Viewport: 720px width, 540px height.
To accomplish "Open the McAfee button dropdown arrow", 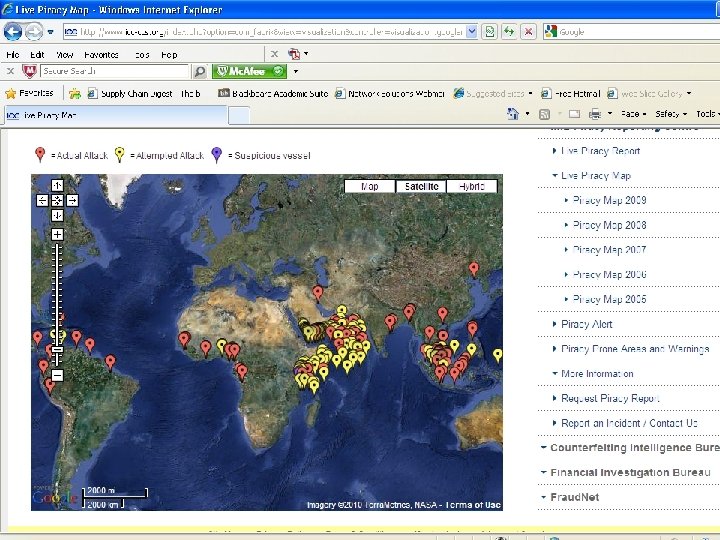I will click(296, 71).
